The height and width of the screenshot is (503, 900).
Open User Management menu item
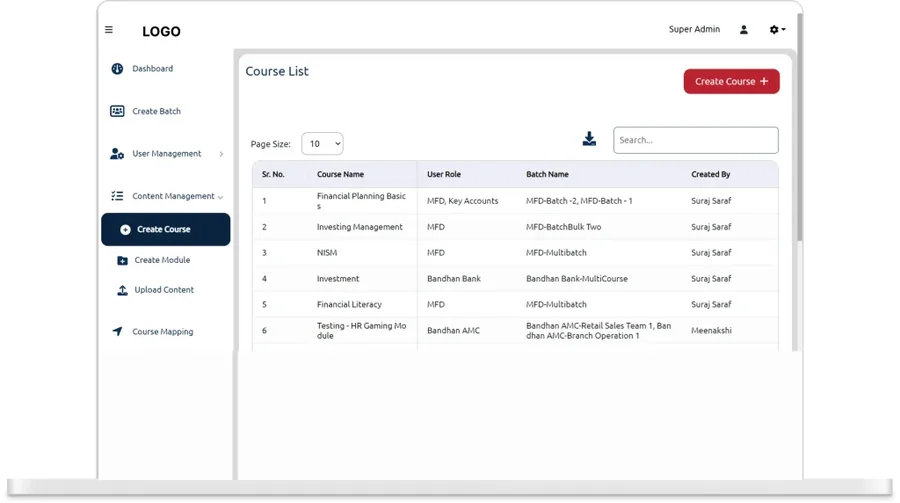(166, 154)
